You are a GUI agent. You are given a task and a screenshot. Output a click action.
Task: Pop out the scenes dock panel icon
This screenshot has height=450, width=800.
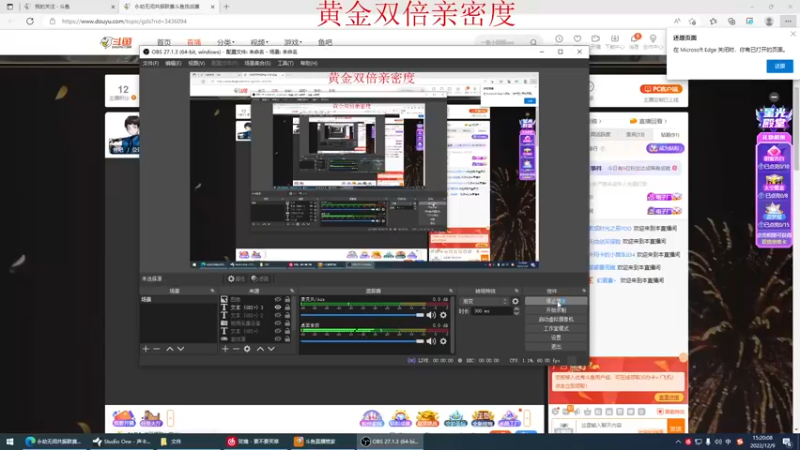(x=212, y=291)
